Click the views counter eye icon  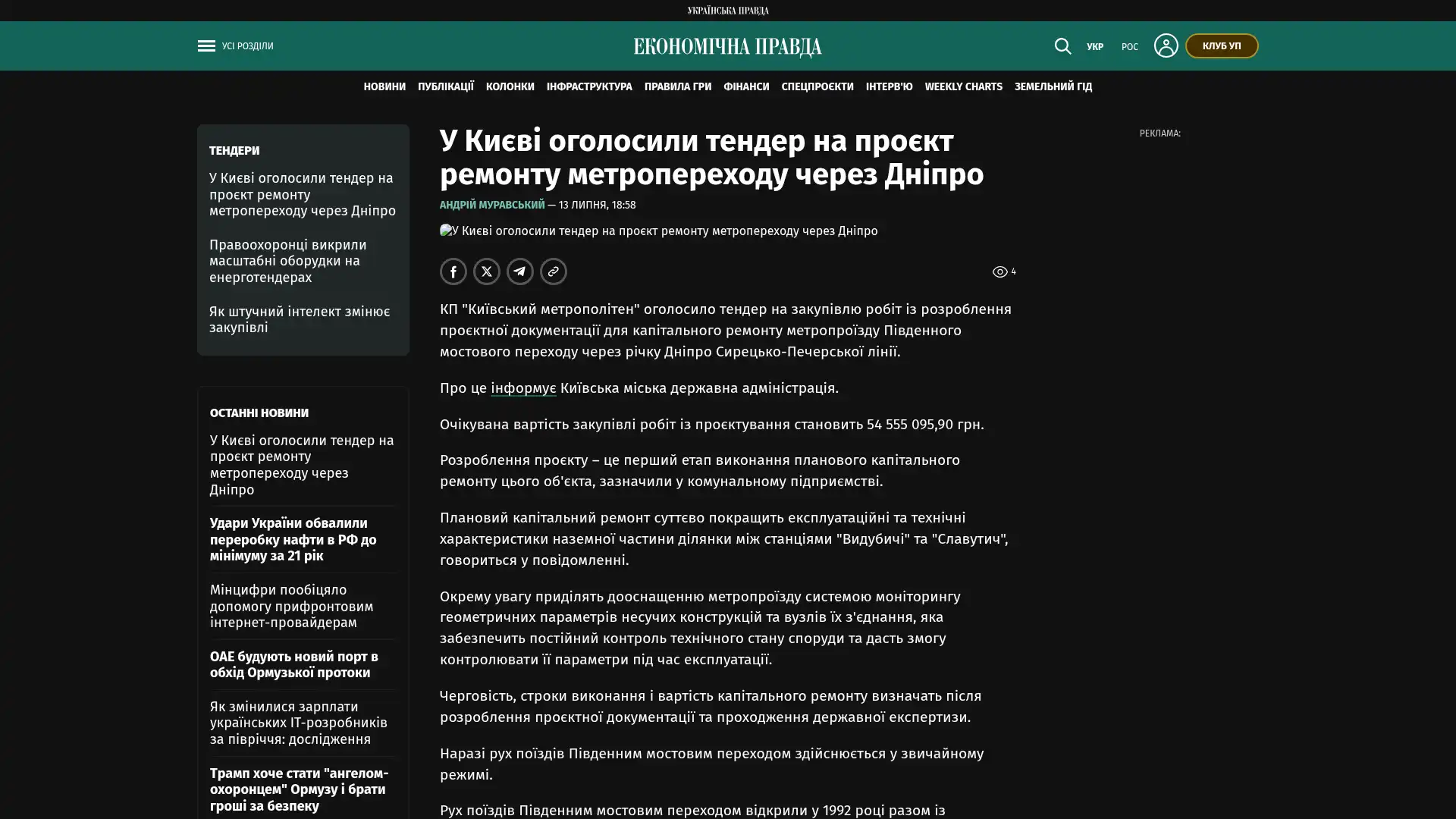pos(999,271)
